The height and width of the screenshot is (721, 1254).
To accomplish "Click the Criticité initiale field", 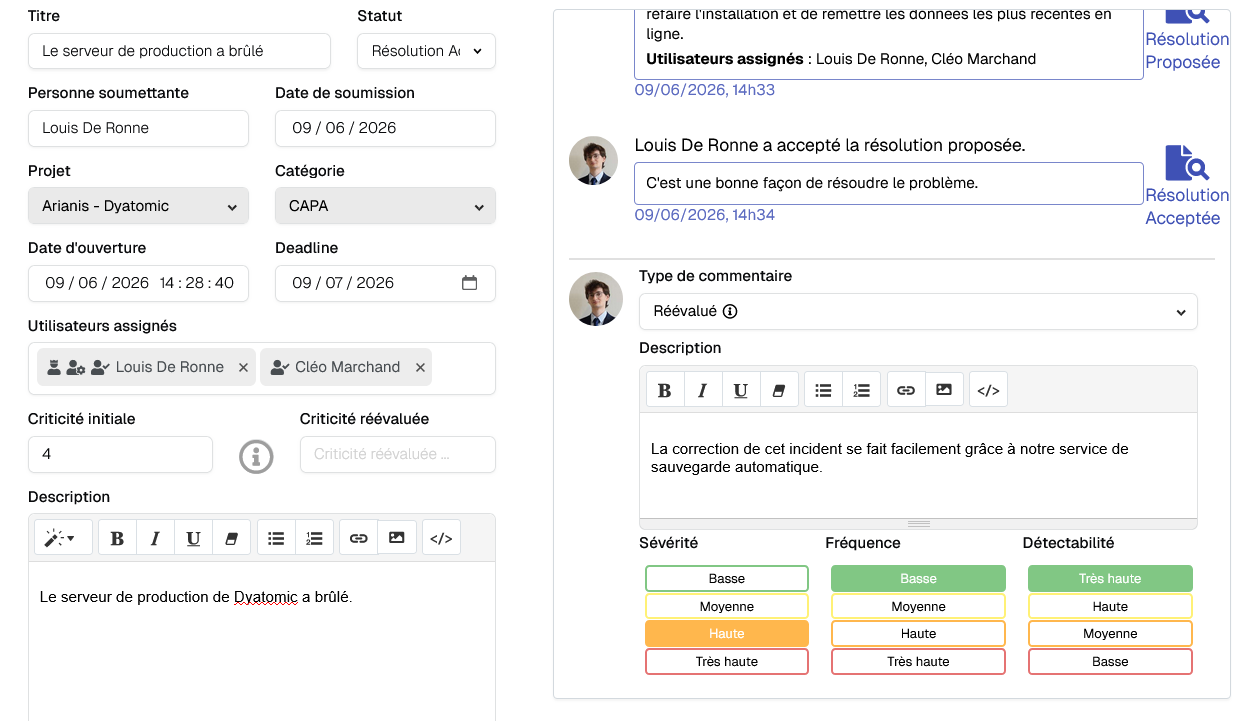I will click(x=120, y=454).
